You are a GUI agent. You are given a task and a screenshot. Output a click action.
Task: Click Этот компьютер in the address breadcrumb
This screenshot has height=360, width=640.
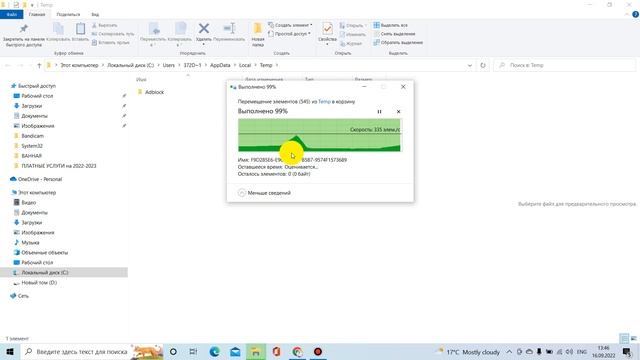[80, 65]
